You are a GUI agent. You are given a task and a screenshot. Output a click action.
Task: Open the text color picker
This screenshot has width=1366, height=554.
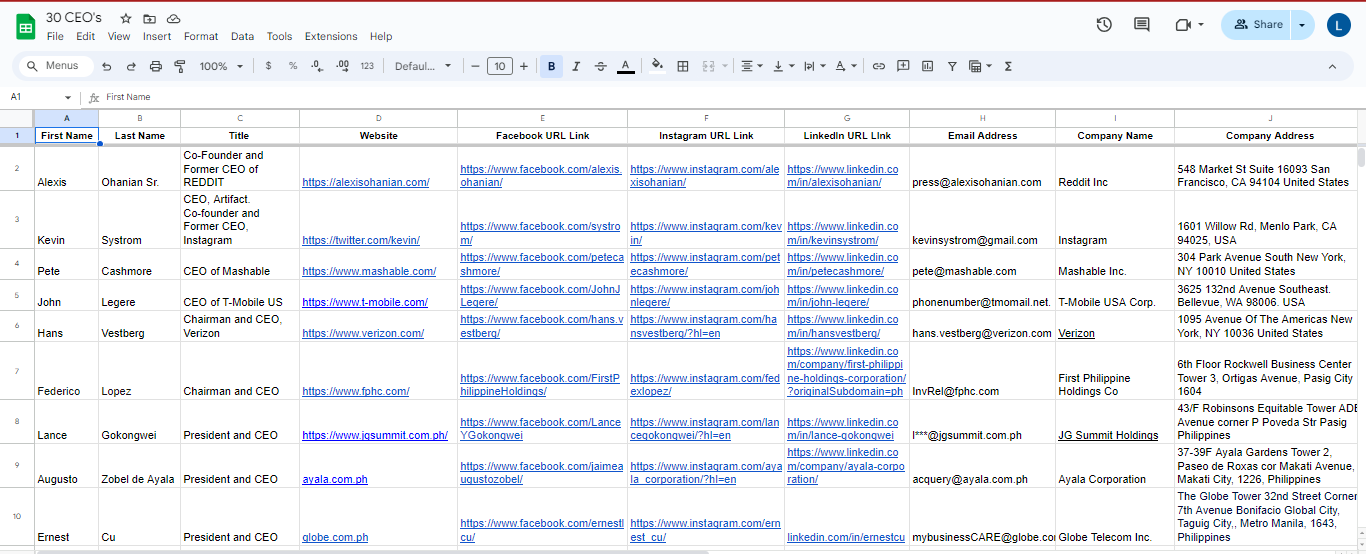(x=625, y=66)
